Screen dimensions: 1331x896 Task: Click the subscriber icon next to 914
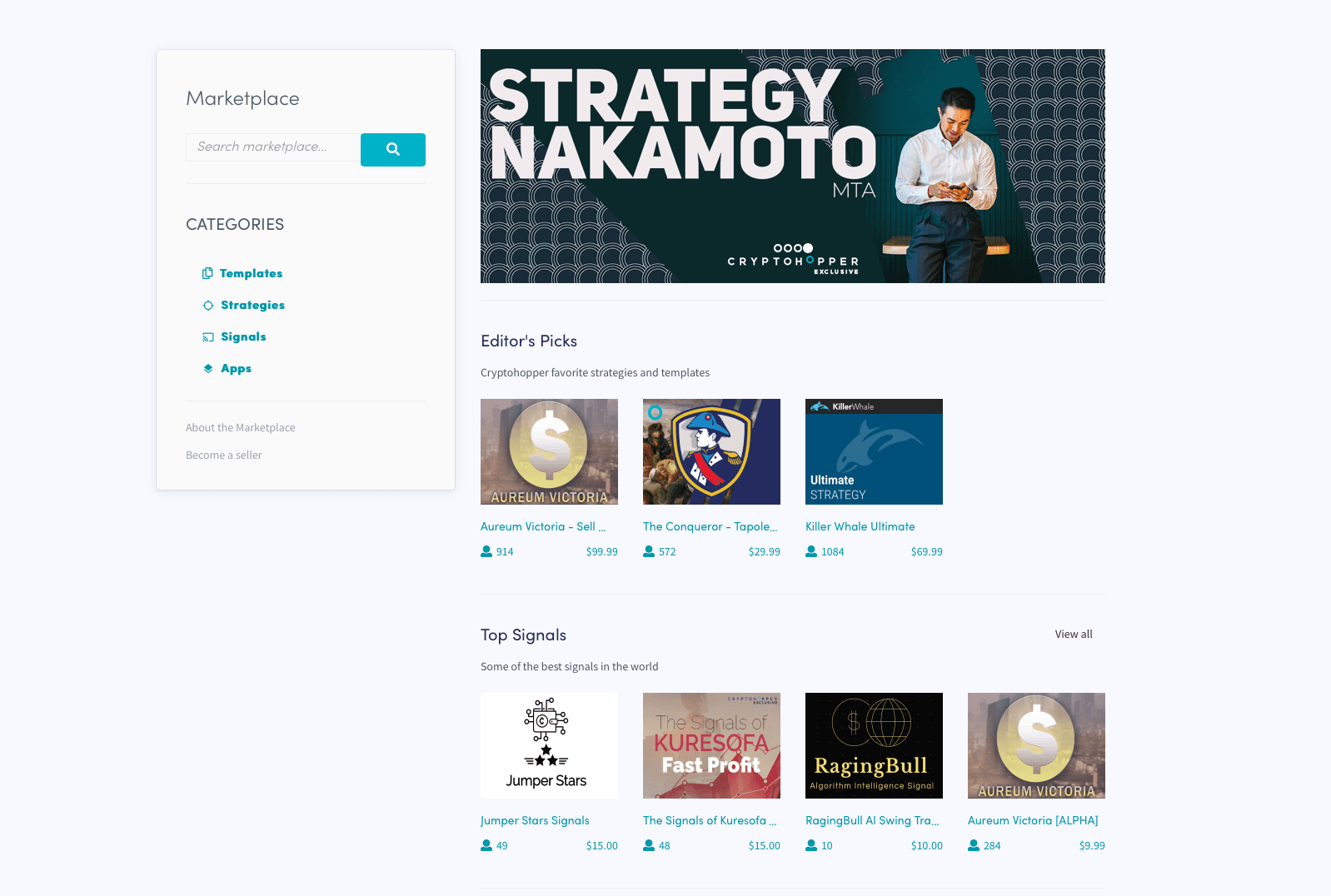[486, 551]
